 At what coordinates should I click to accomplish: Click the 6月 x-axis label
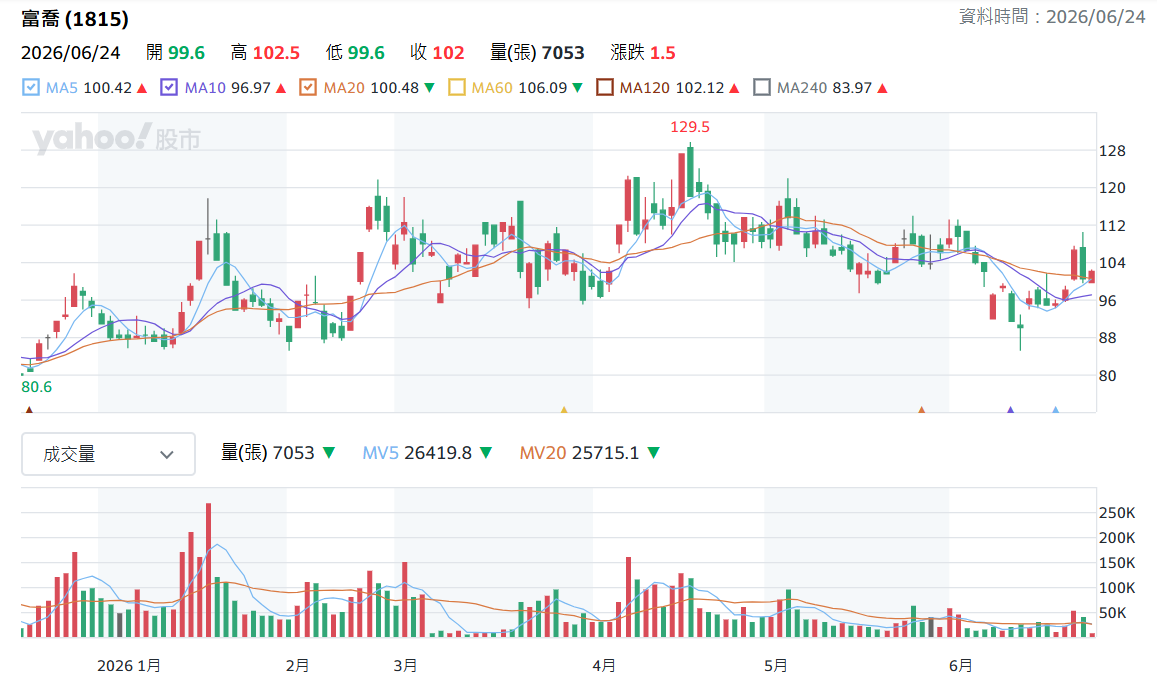click(x=960, y=666)
